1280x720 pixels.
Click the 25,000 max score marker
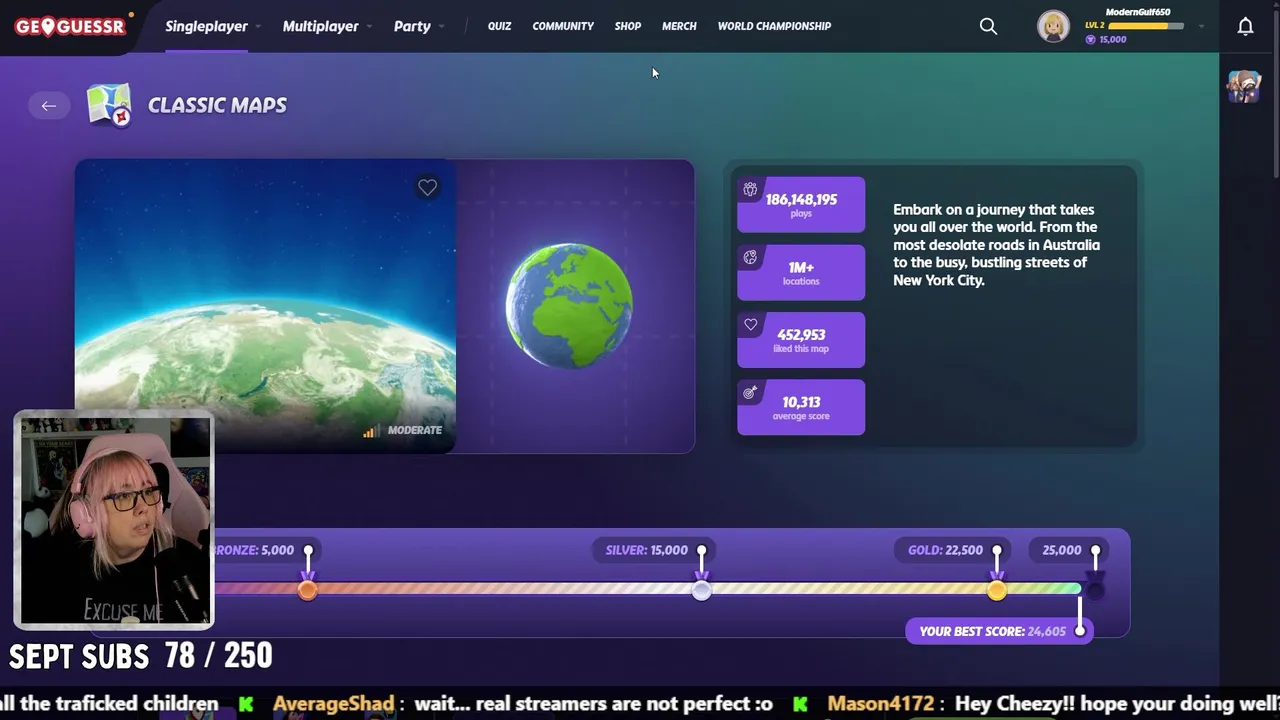point(1070,550)
